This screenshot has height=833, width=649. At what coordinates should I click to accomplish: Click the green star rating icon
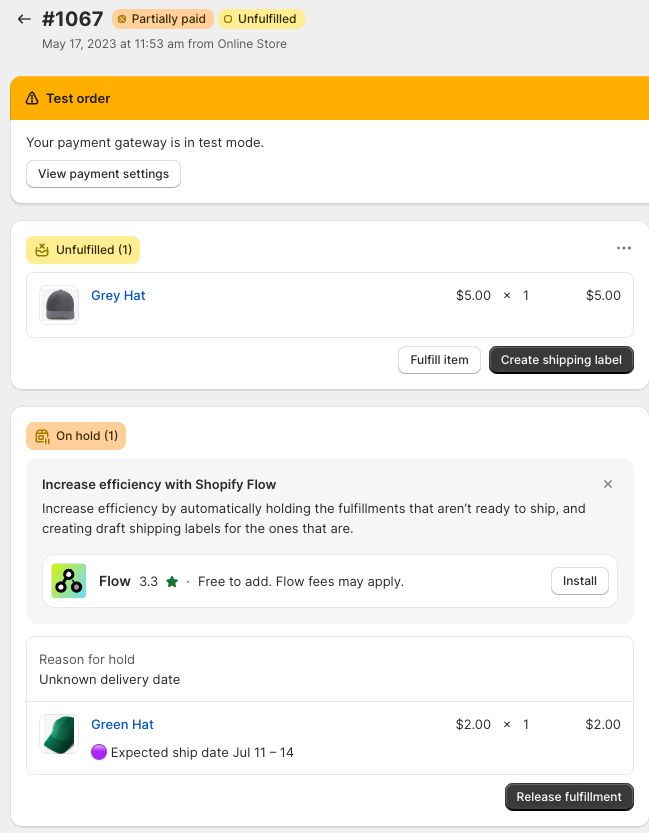pos(172,582)
